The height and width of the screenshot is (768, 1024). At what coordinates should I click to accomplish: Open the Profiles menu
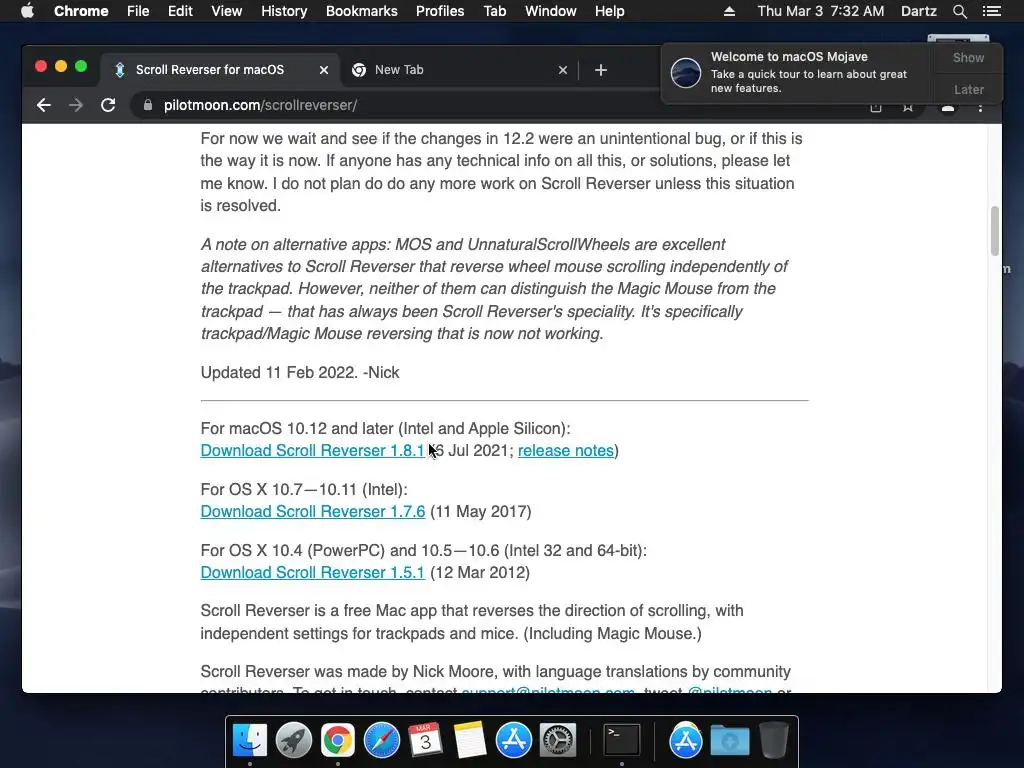(x=440, y=11)
